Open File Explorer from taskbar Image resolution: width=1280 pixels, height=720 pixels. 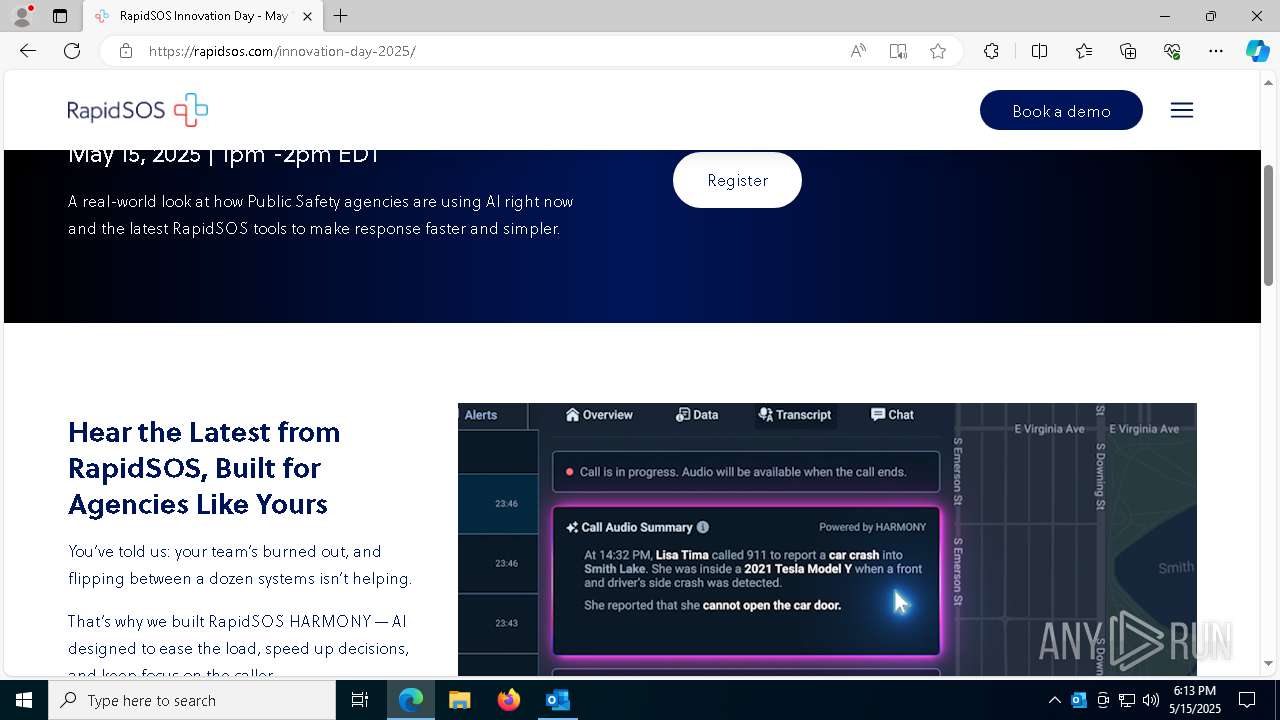(x=459, y=700)
